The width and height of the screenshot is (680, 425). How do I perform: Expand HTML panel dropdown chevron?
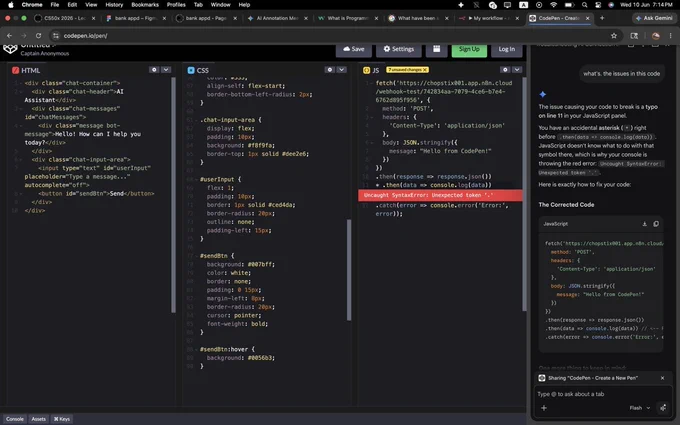click(166, 70)
